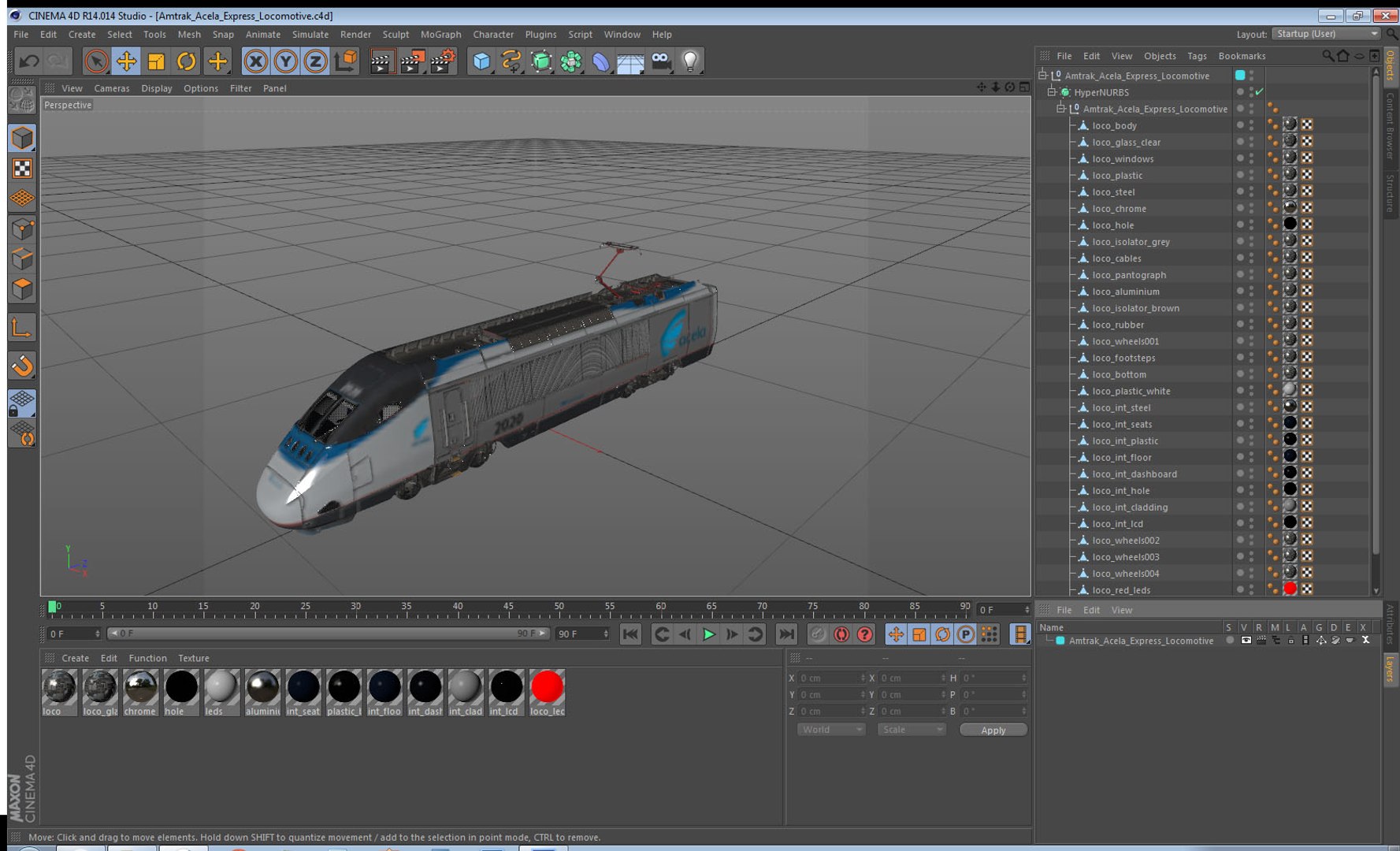Select the chrome material swatch
This screenshot has width=1400, height=851.
[x=140, y=692]
